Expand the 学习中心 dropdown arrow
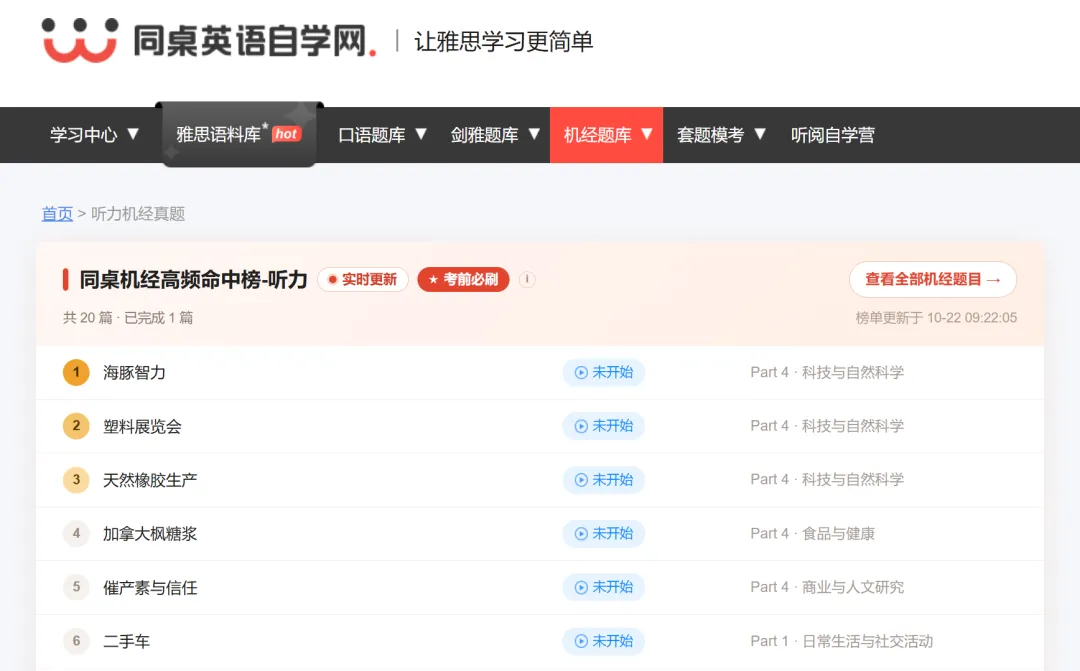 pos(133,134)
